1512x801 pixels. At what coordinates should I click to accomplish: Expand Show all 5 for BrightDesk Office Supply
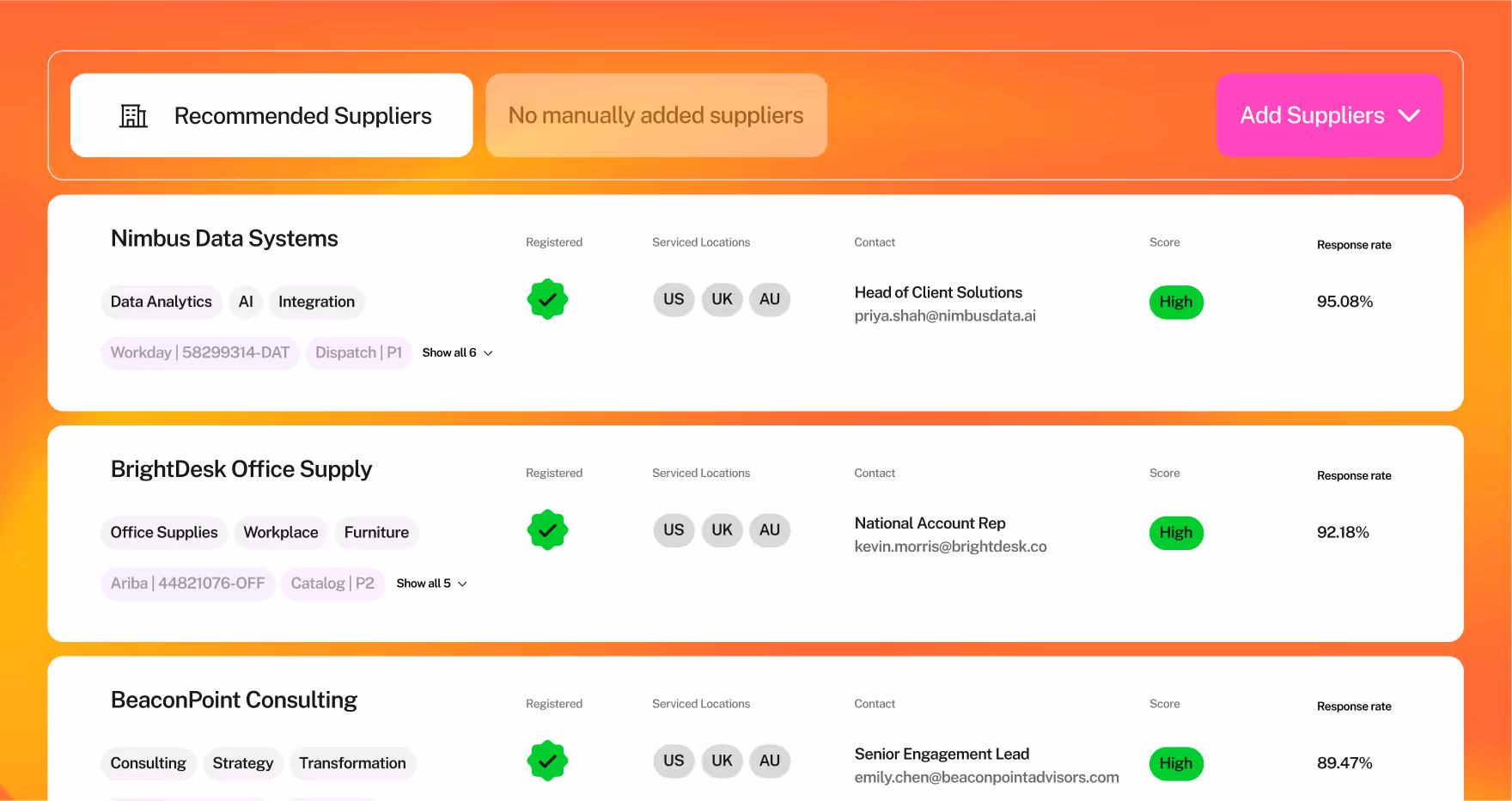coord(431,584)
